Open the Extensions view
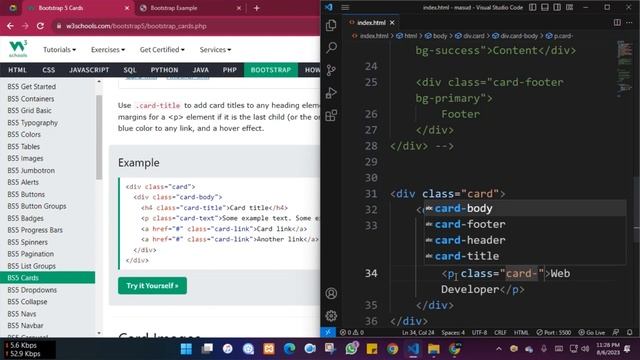Image resolution: width=640 pixels, height=360 pixels. tap(331, 116)
